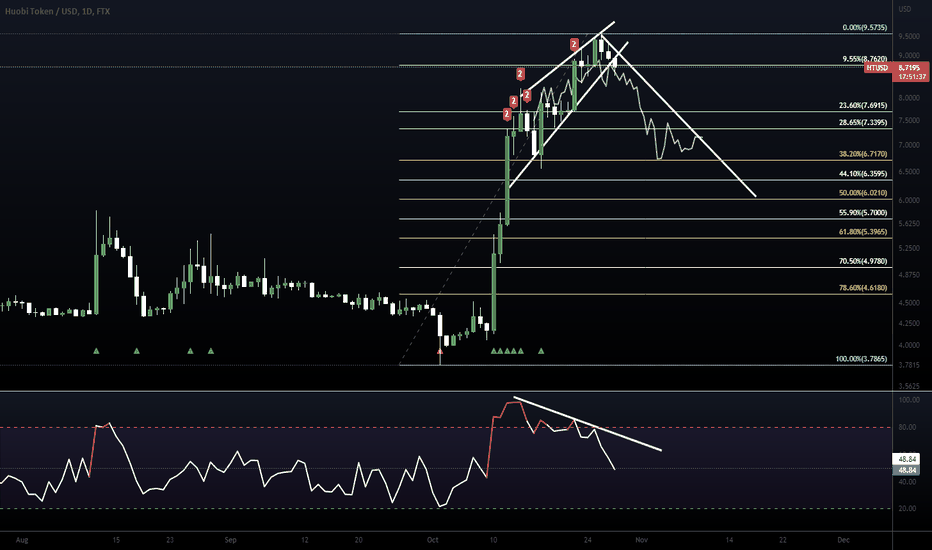Click the white 48.84 RSI value label
Viewport: 932px width, 550px height.
[x=906, y=459]
